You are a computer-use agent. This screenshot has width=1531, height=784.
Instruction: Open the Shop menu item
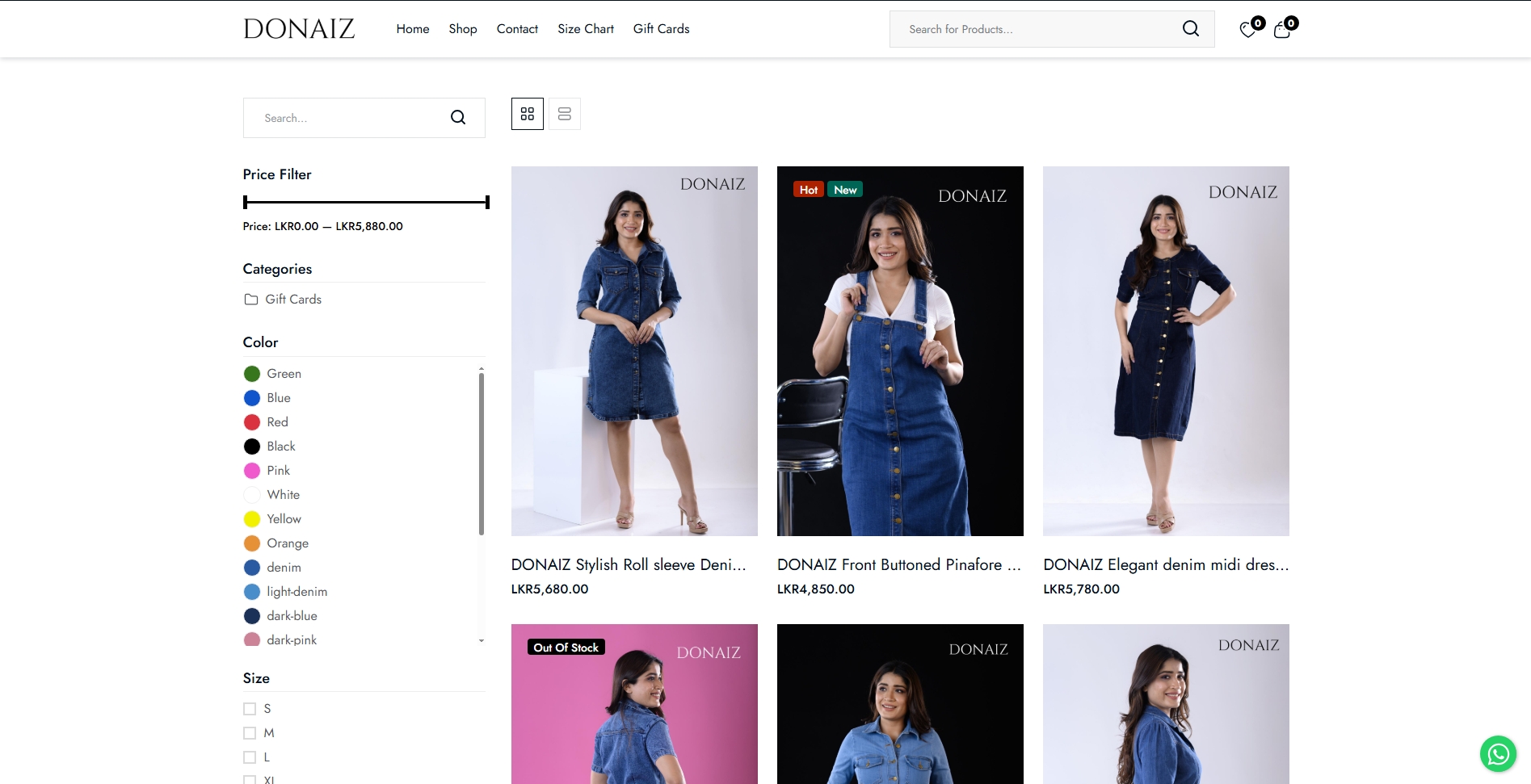click(463, 29)
